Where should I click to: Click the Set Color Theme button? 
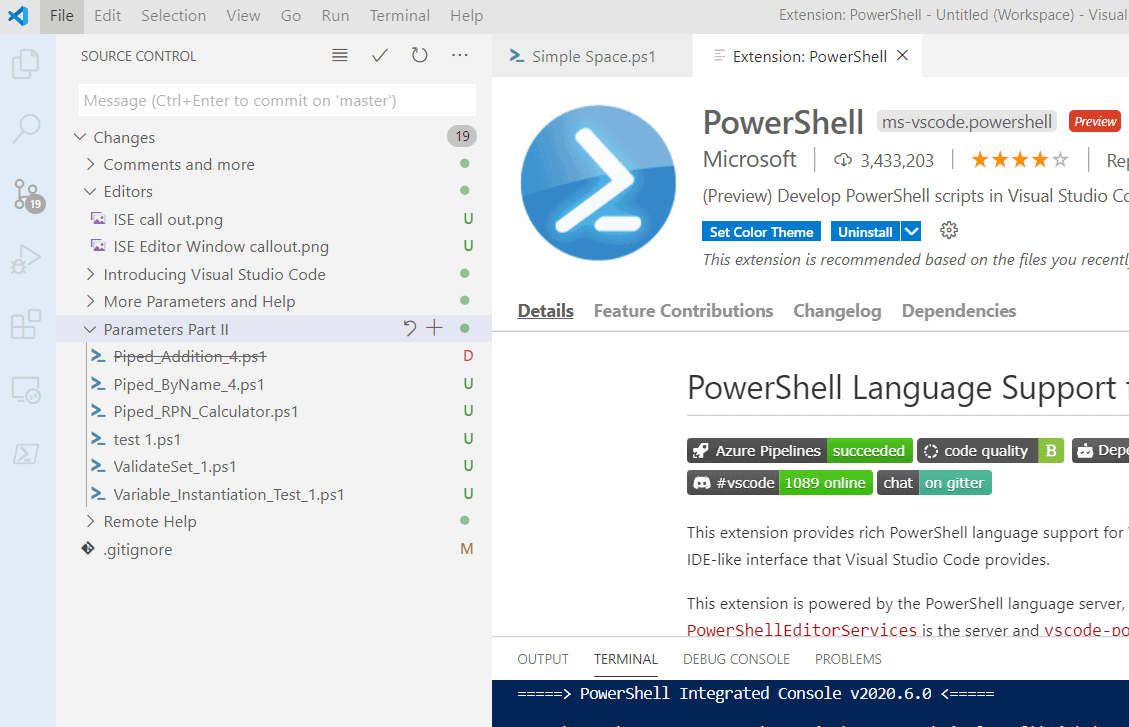(761, 231)
